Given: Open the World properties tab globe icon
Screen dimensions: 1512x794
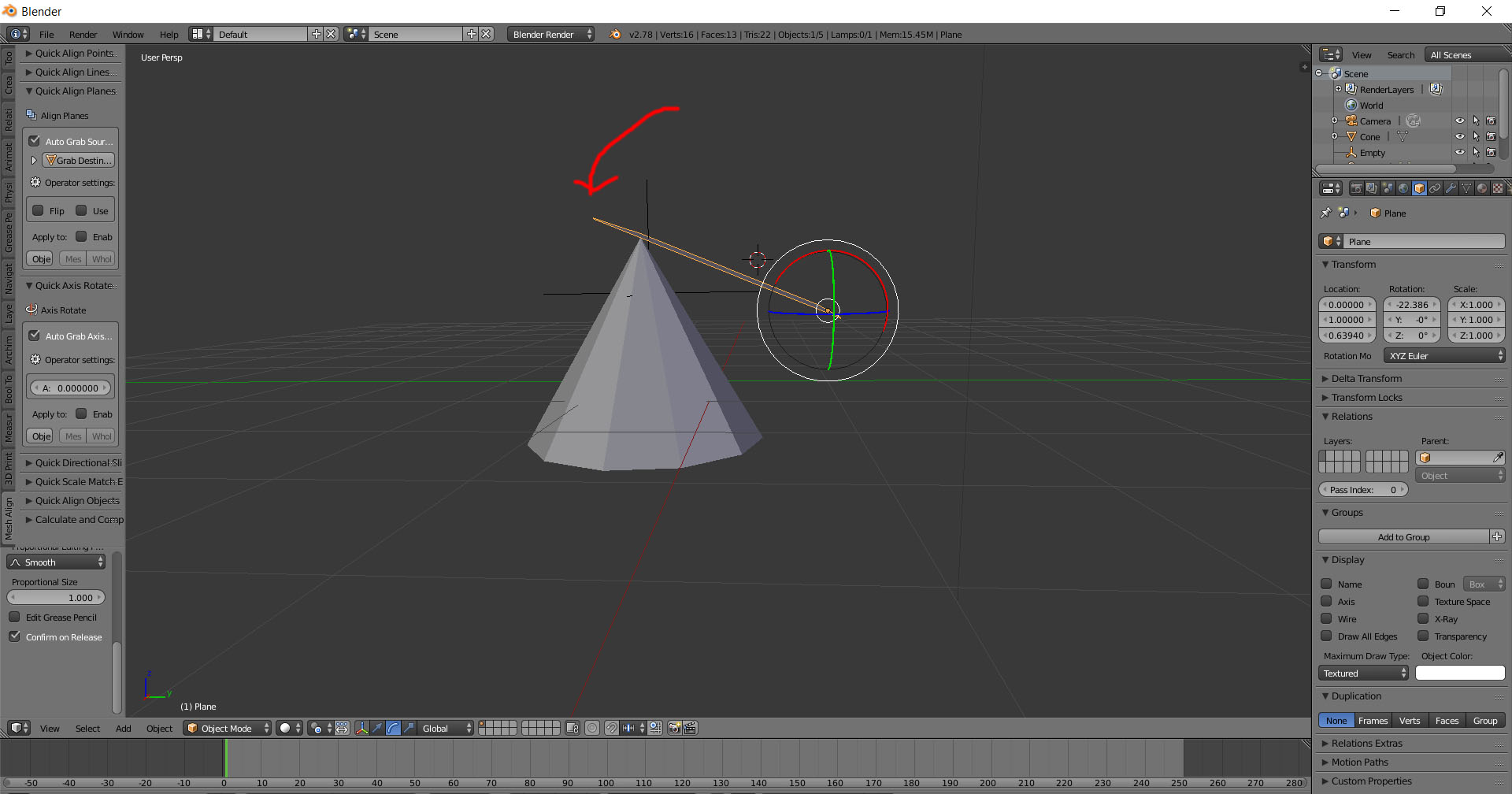Looking at the screenshot, I should (1403, 188).
